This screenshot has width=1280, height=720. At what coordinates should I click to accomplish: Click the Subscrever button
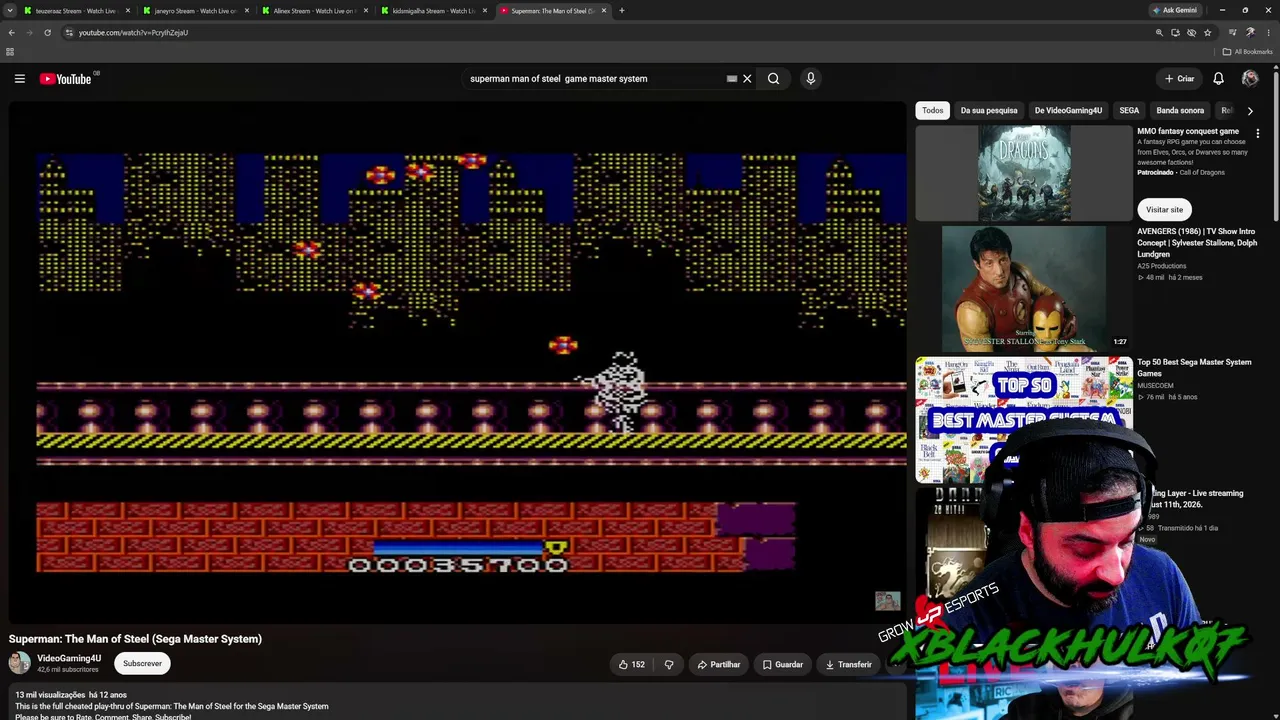(142, 664)
